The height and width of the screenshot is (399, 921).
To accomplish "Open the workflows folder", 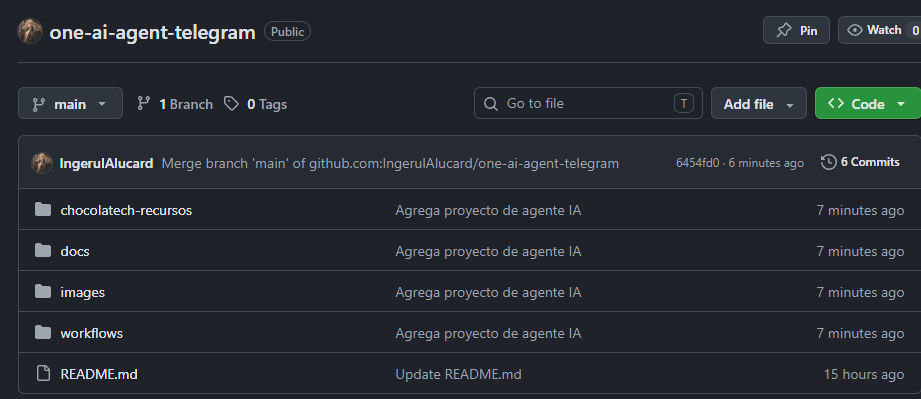I will pyautogui.click(x=92, y=333).
